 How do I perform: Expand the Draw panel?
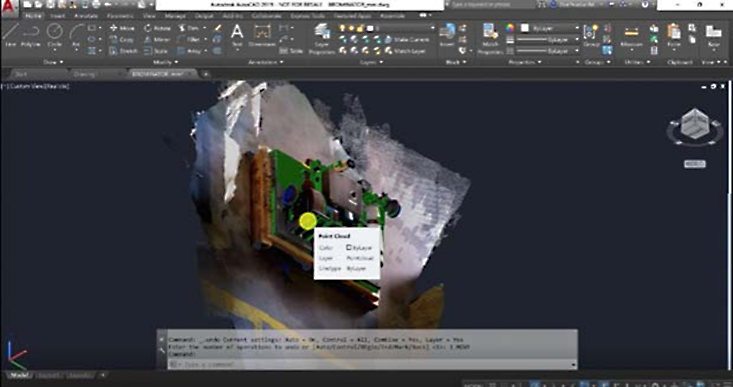tap(53, 62)
